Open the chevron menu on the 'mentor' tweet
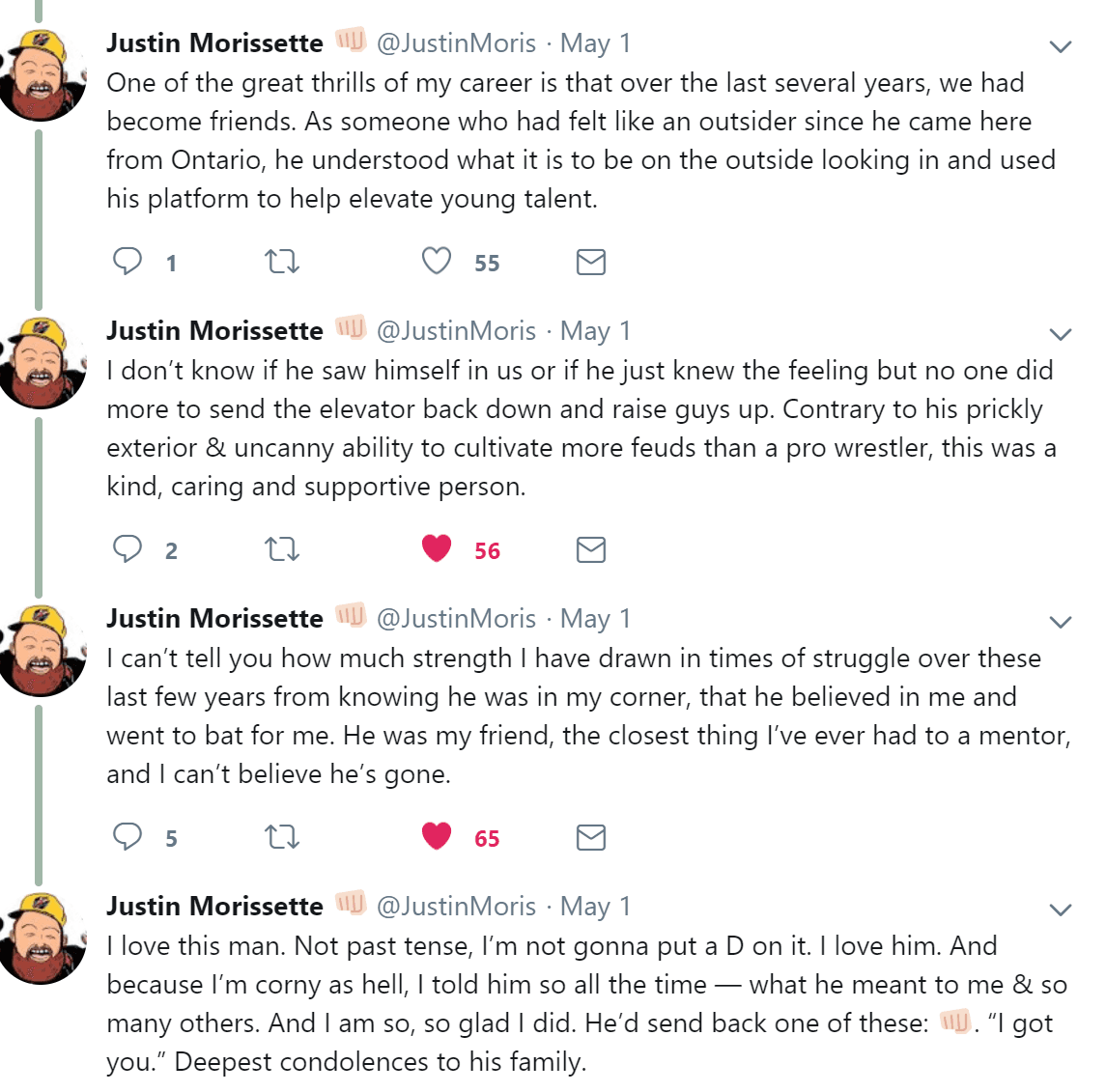Screen dimensions: 1106x1092 [1061, 622]
